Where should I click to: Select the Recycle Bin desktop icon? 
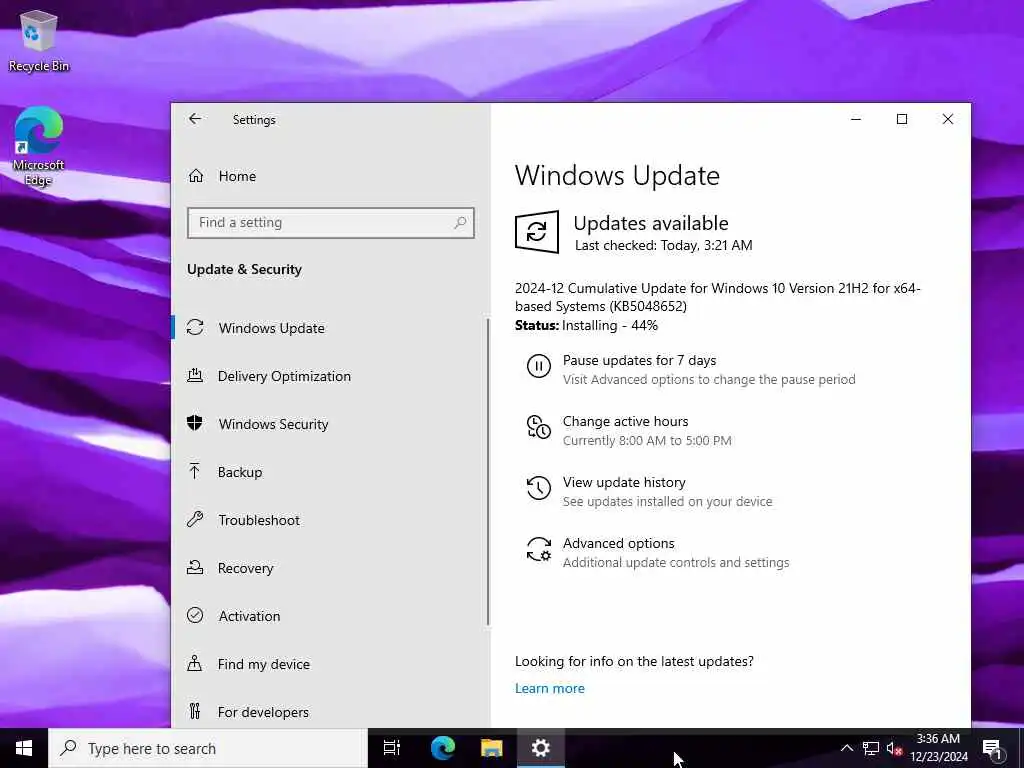click(x=39, y=40)
